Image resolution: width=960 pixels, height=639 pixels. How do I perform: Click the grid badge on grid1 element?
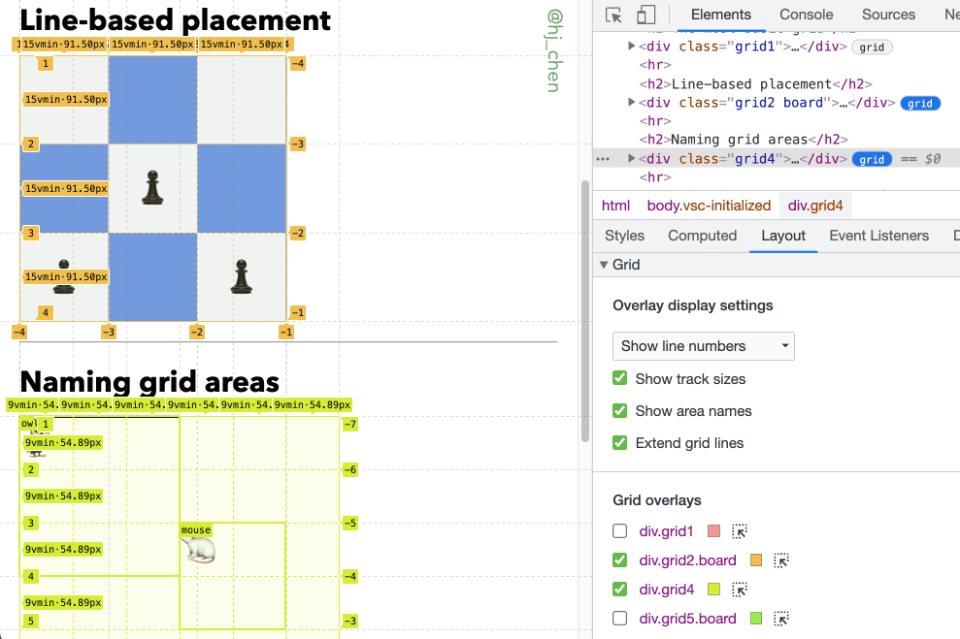[x=872, y=47]
